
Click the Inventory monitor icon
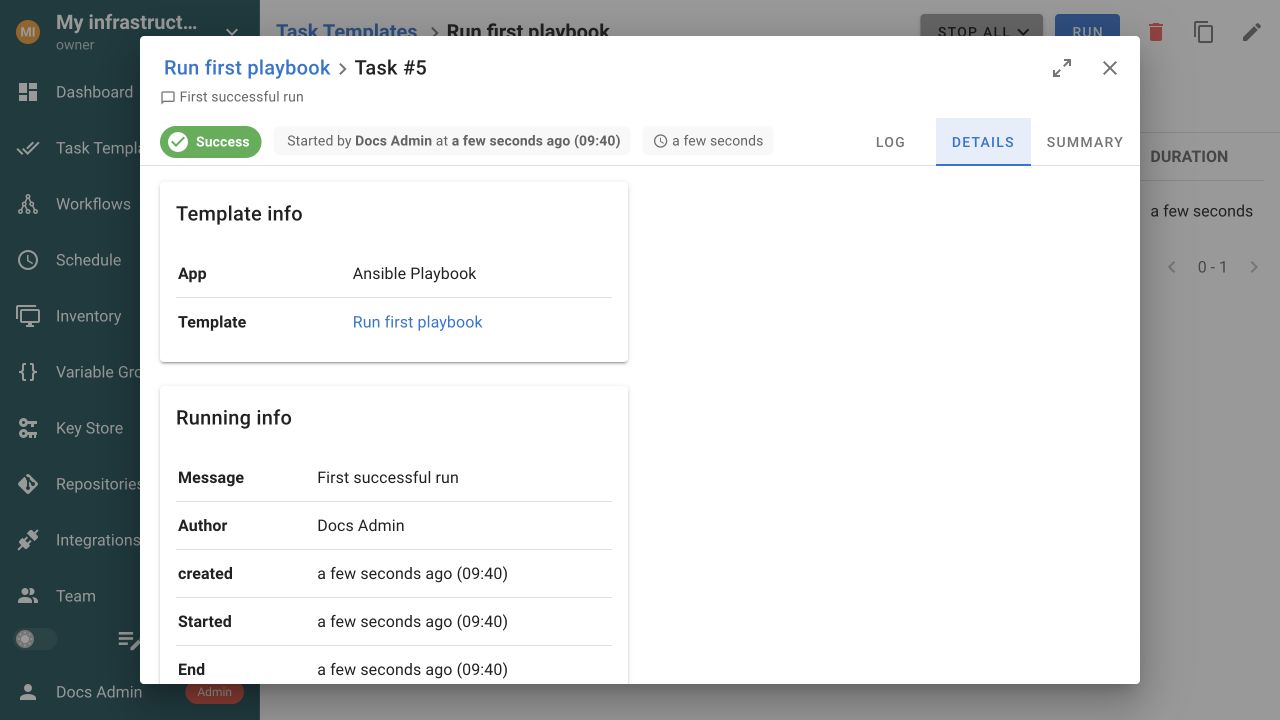(28, 316)
